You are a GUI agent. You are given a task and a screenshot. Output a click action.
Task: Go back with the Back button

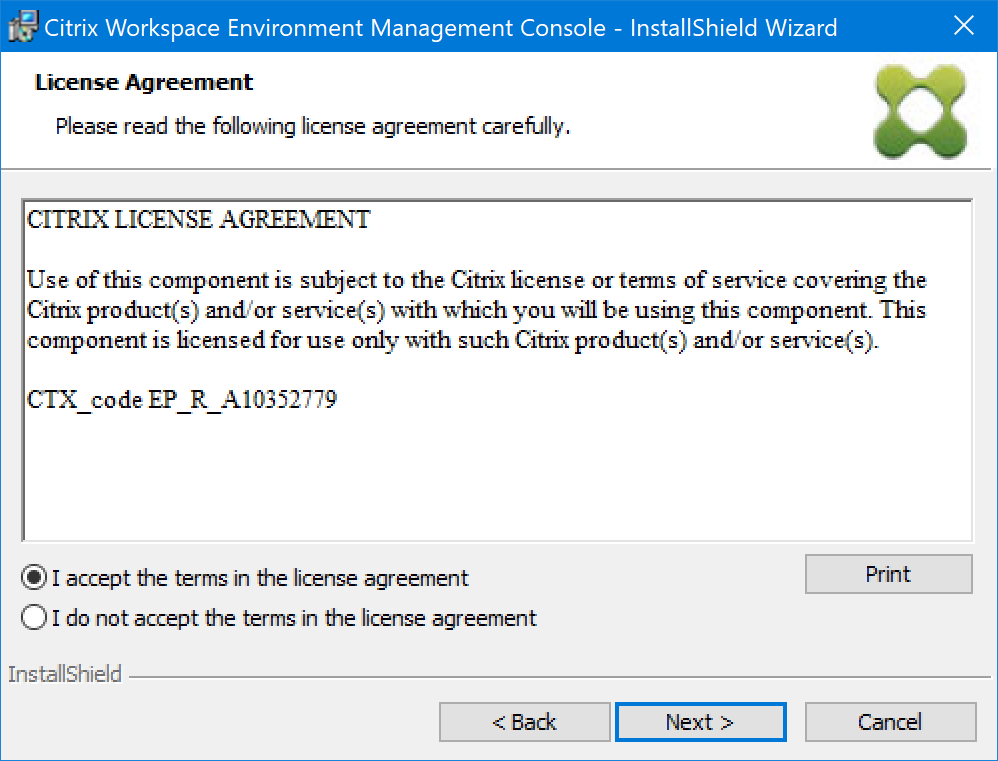pyautogui.click(x=524, y=722)
